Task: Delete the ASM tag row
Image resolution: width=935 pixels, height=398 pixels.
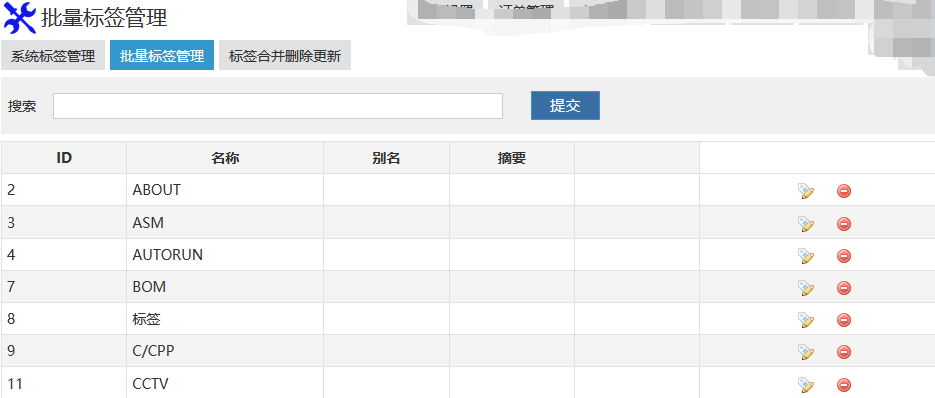Action: 844,224
